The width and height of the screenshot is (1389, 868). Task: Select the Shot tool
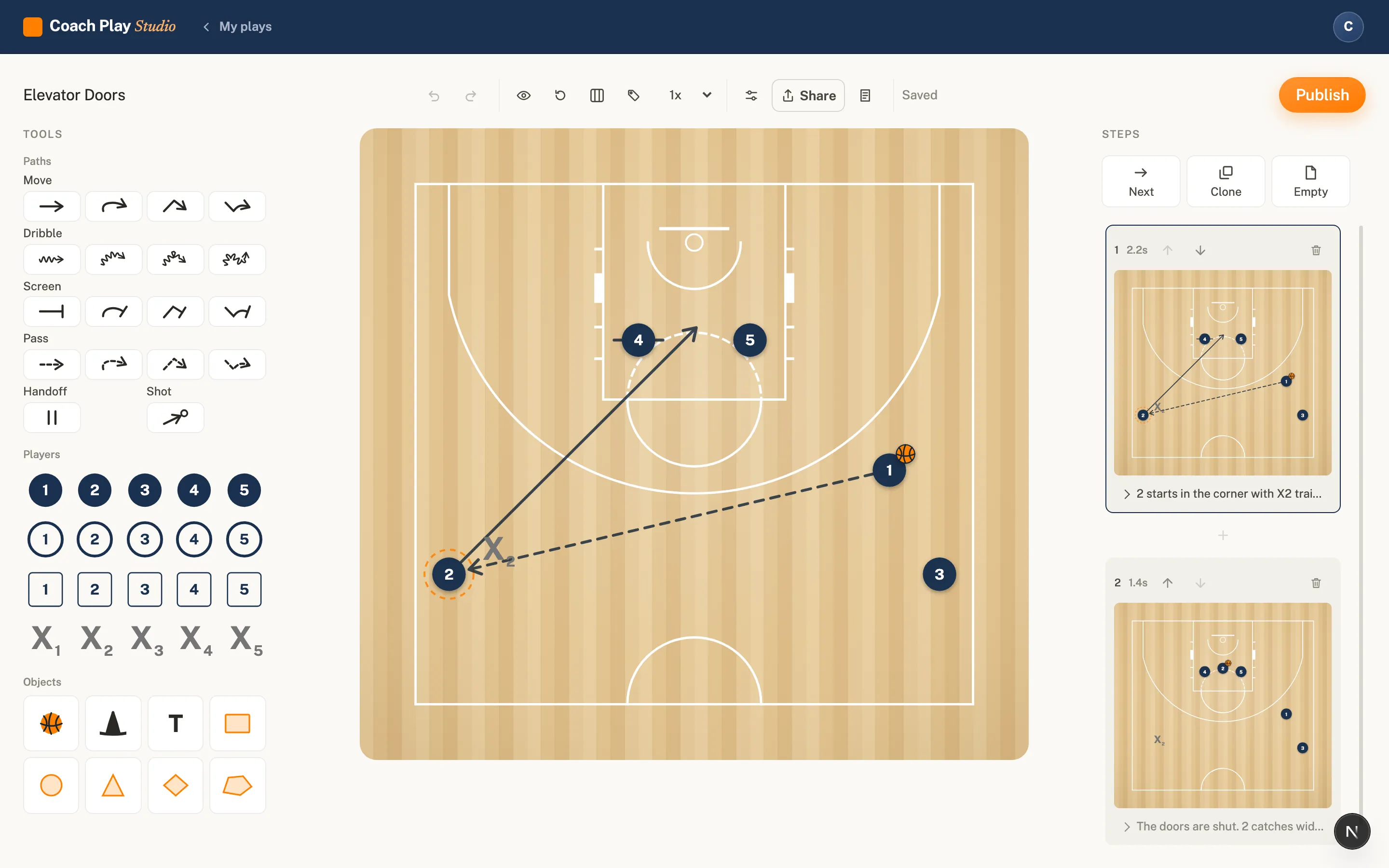(175, 417)
